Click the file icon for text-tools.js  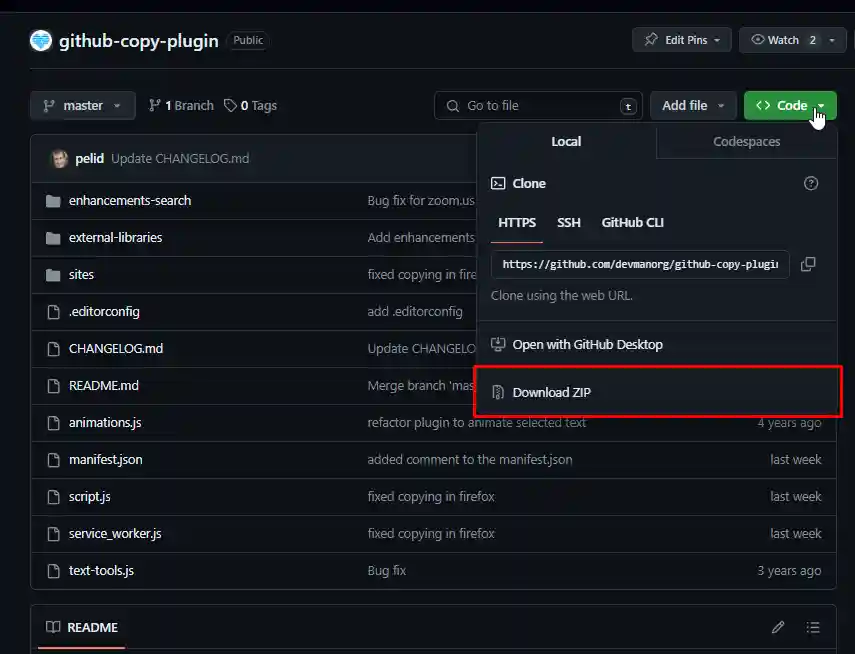pyautogui.click(x=53, y=571)
